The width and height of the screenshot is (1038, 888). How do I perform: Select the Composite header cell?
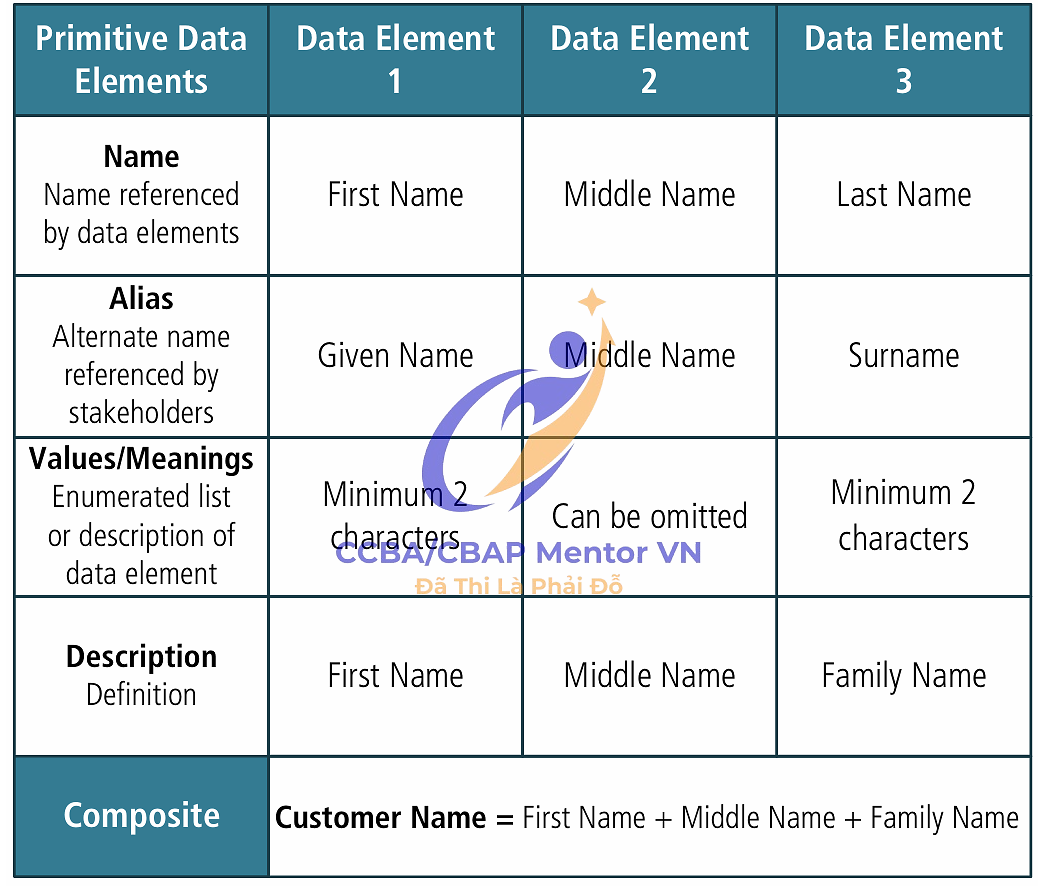(141, 816)
